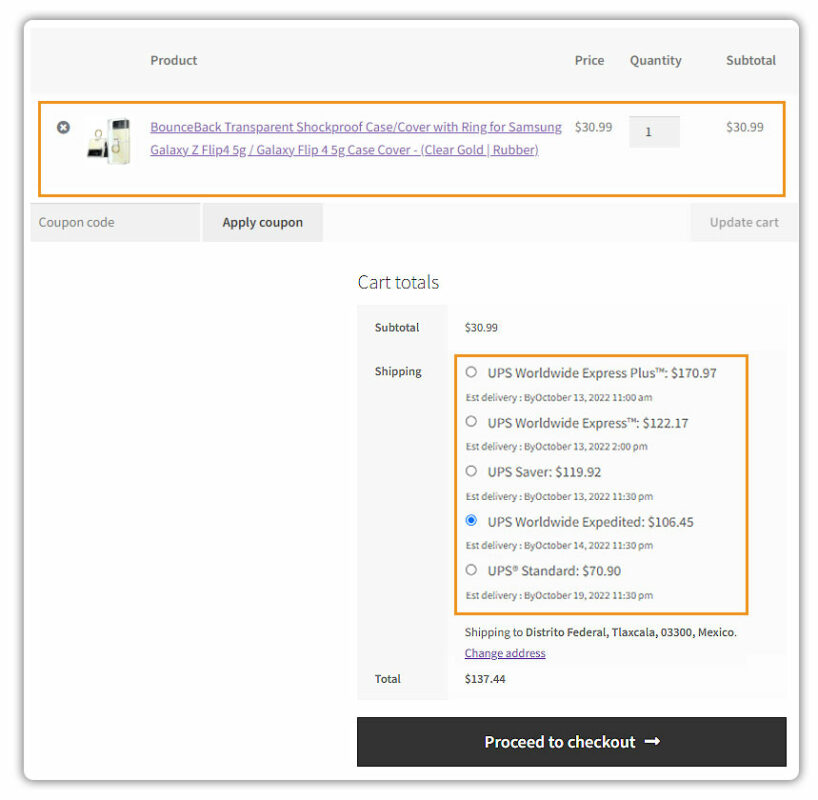Click the Total row label
This screenshot has width=818, height=800.
click(388, 679)
